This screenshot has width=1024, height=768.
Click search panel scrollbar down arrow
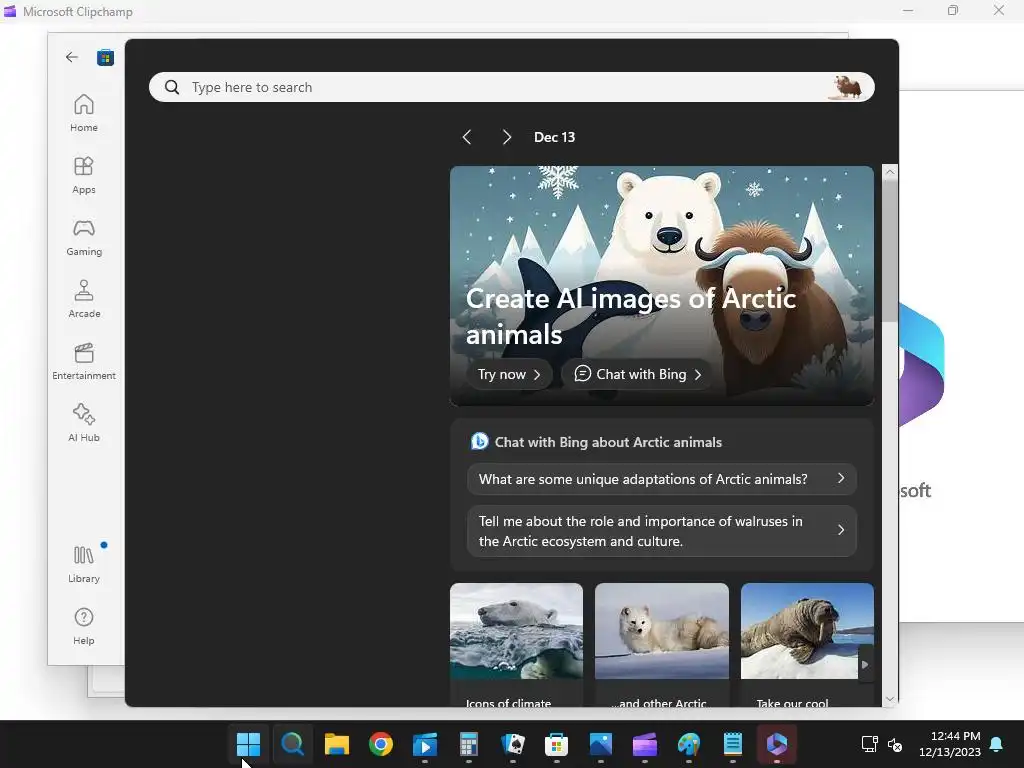pos(889,699)
